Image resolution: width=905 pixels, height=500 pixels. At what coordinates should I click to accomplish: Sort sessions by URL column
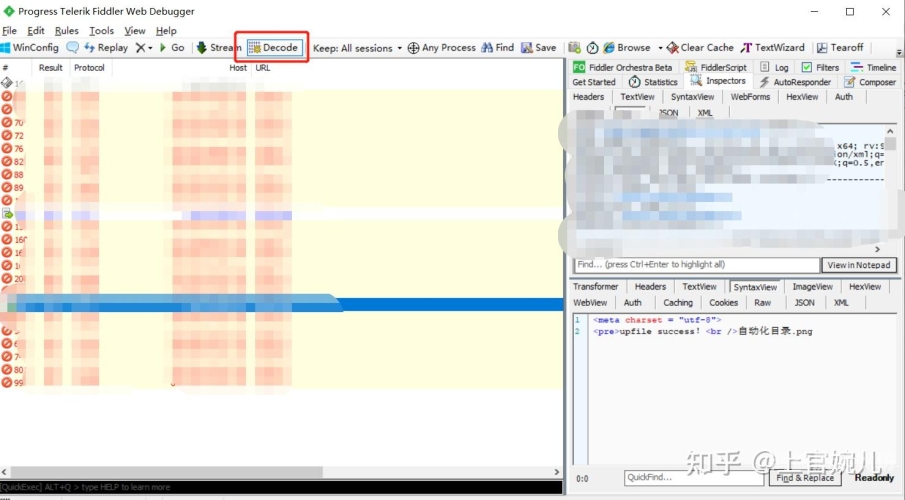pos(263,68)
